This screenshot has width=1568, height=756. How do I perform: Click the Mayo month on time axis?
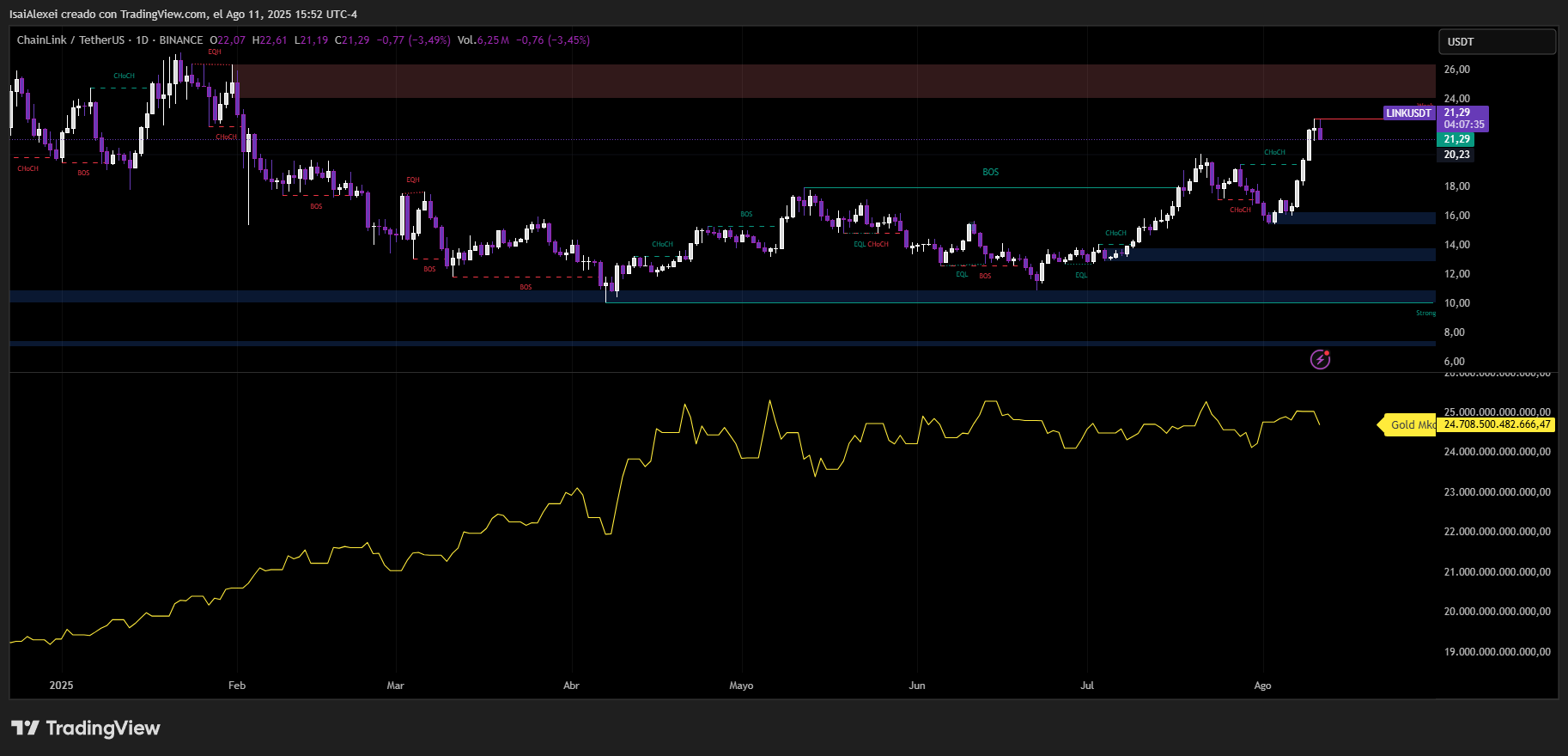coord(740,686)
